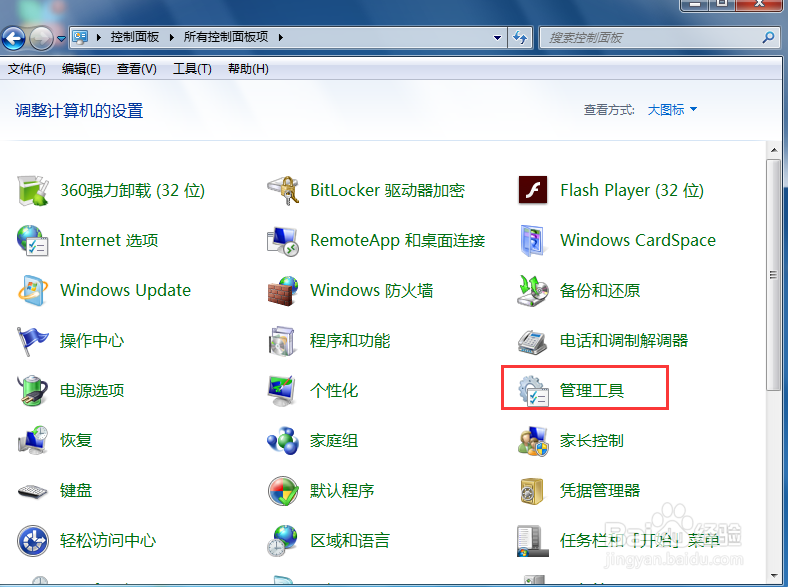
Task: Open the 电源选项 link text
Action: click(92, 390)
